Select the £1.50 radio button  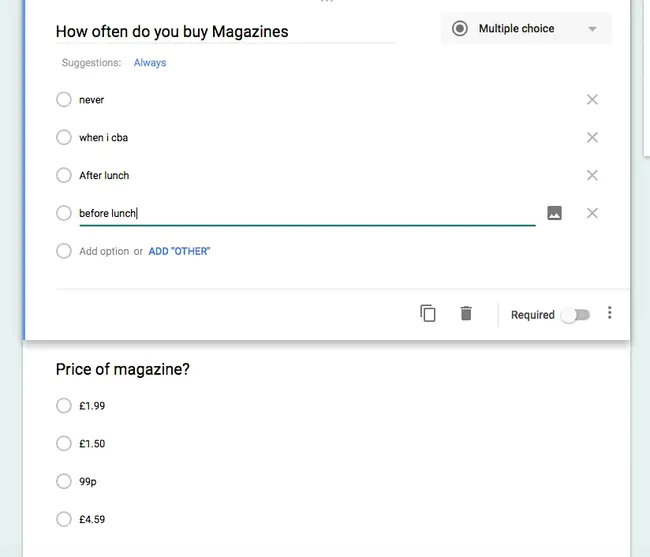[x=64, y=444]
